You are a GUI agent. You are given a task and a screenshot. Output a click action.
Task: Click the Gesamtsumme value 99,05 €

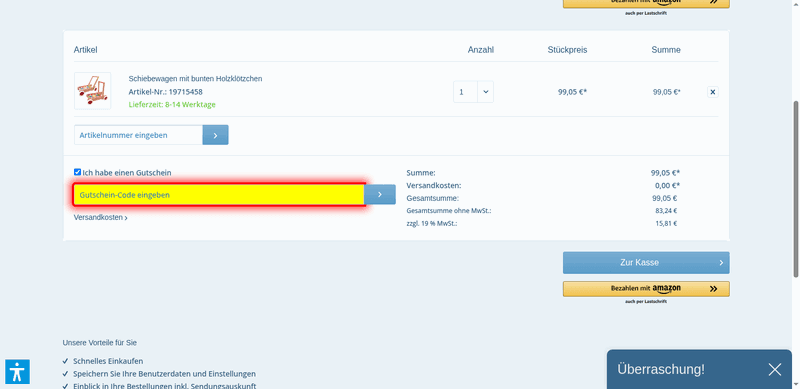(664, 198)
